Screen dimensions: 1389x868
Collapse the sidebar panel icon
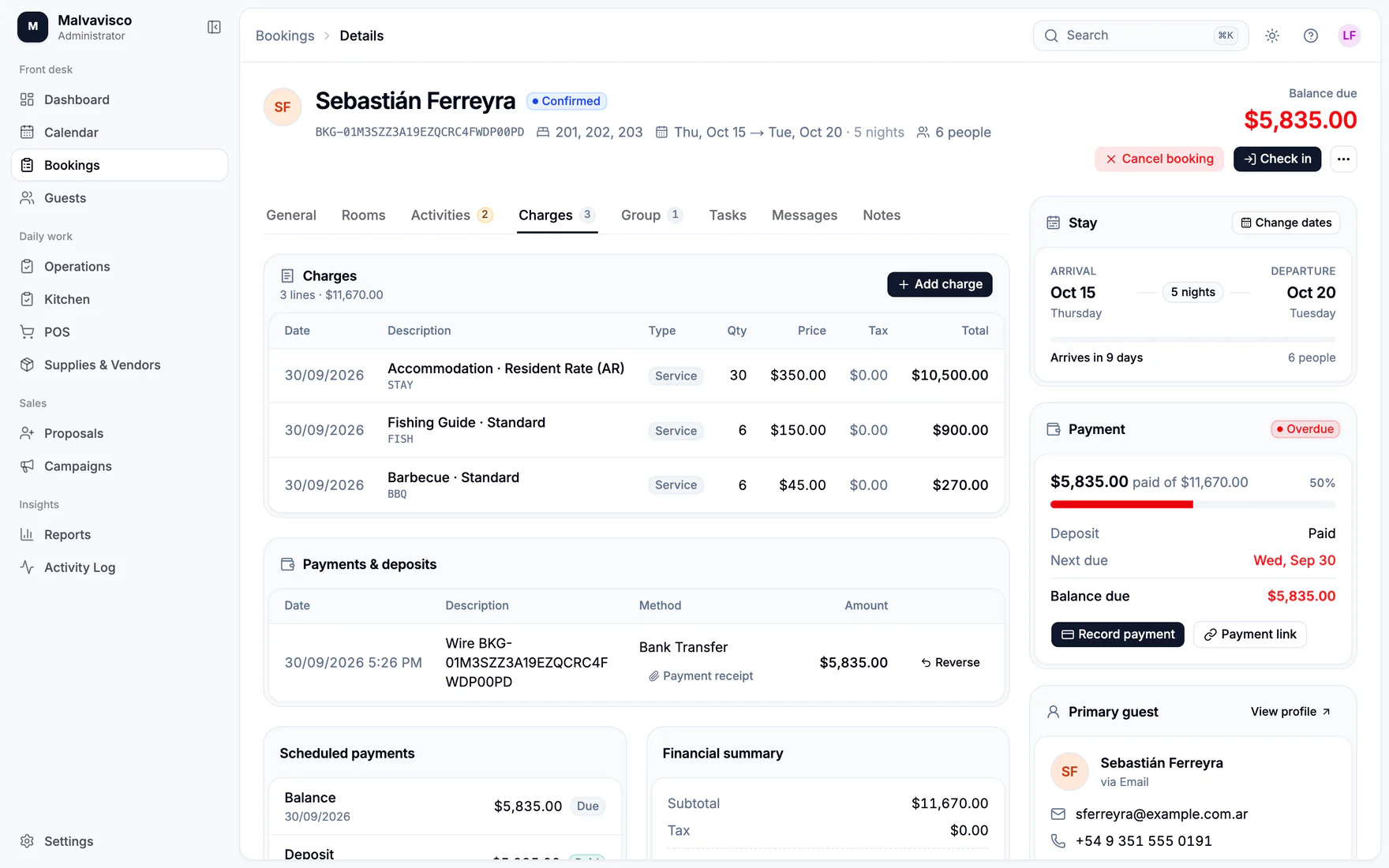click(x=214, y=28)
